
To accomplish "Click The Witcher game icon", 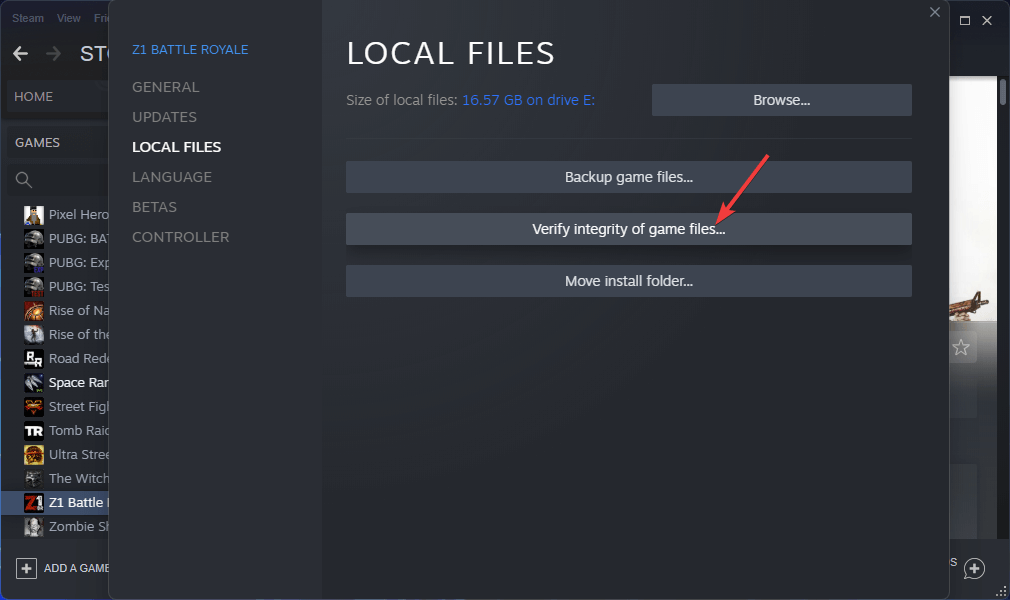I will (33, 478).
